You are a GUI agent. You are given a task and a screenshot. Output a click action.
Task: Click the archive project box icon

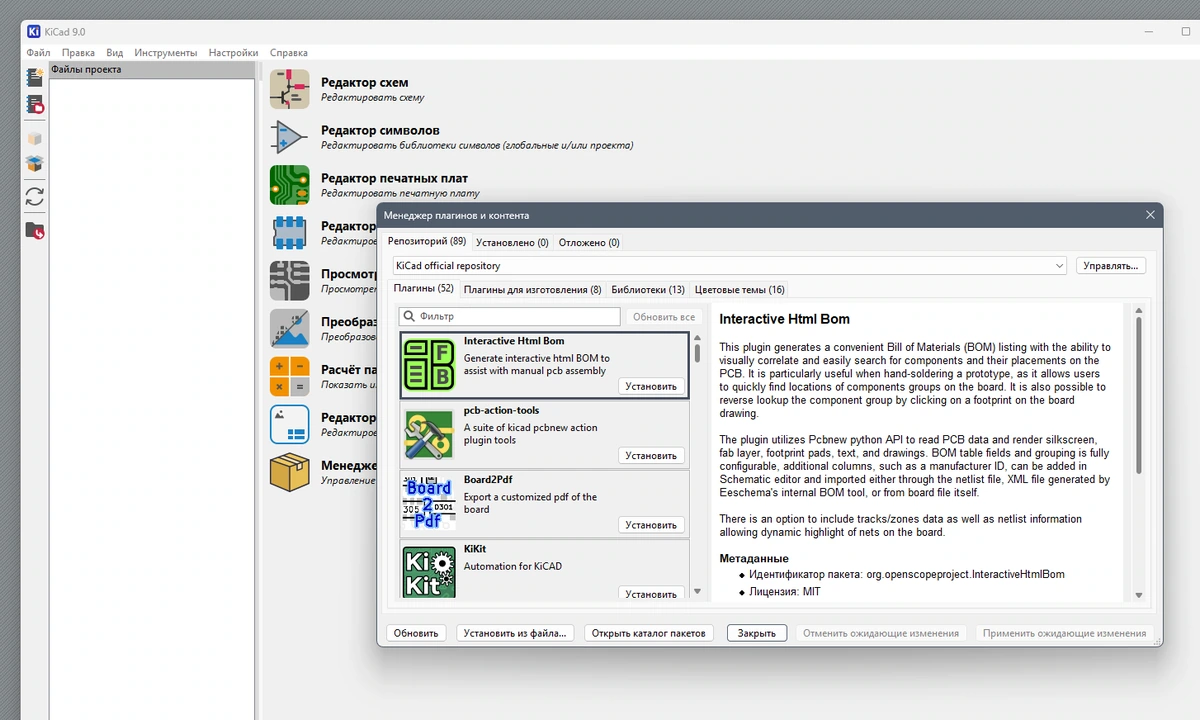point(35,138)
